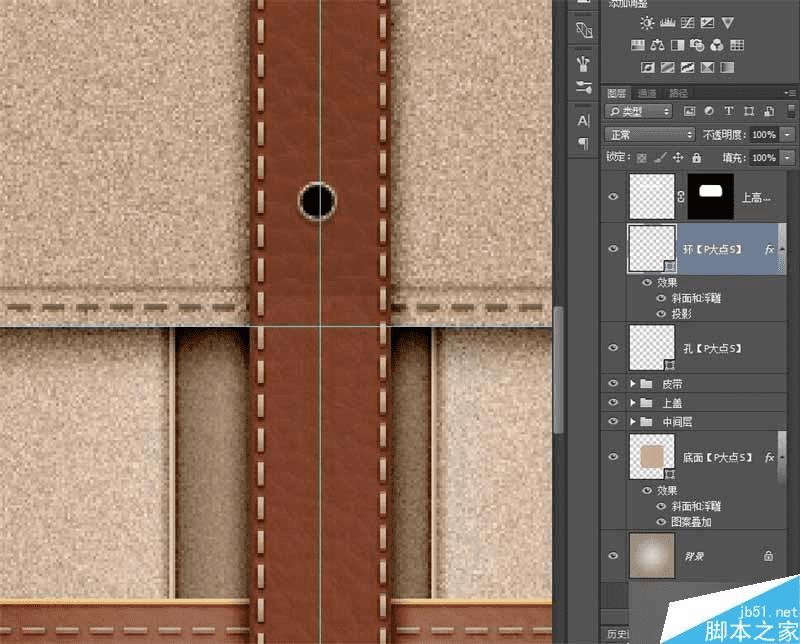Viewport: 800px width, 644px height.
Task: Click the Vibrance triangle adjustment icon
Action: (x=728, y=23)
